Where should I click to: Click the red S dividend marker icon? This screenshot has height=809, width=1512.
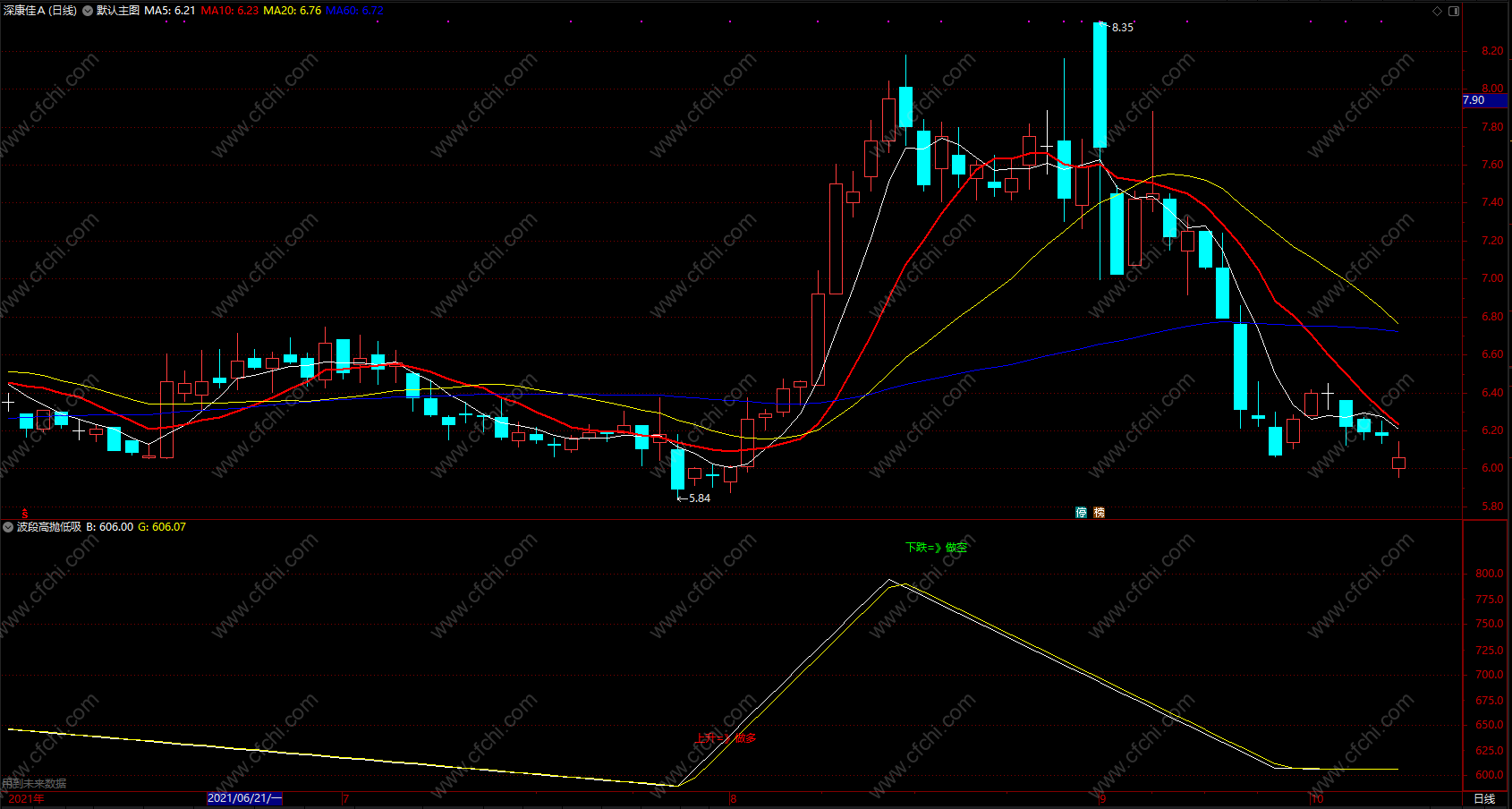25,514
